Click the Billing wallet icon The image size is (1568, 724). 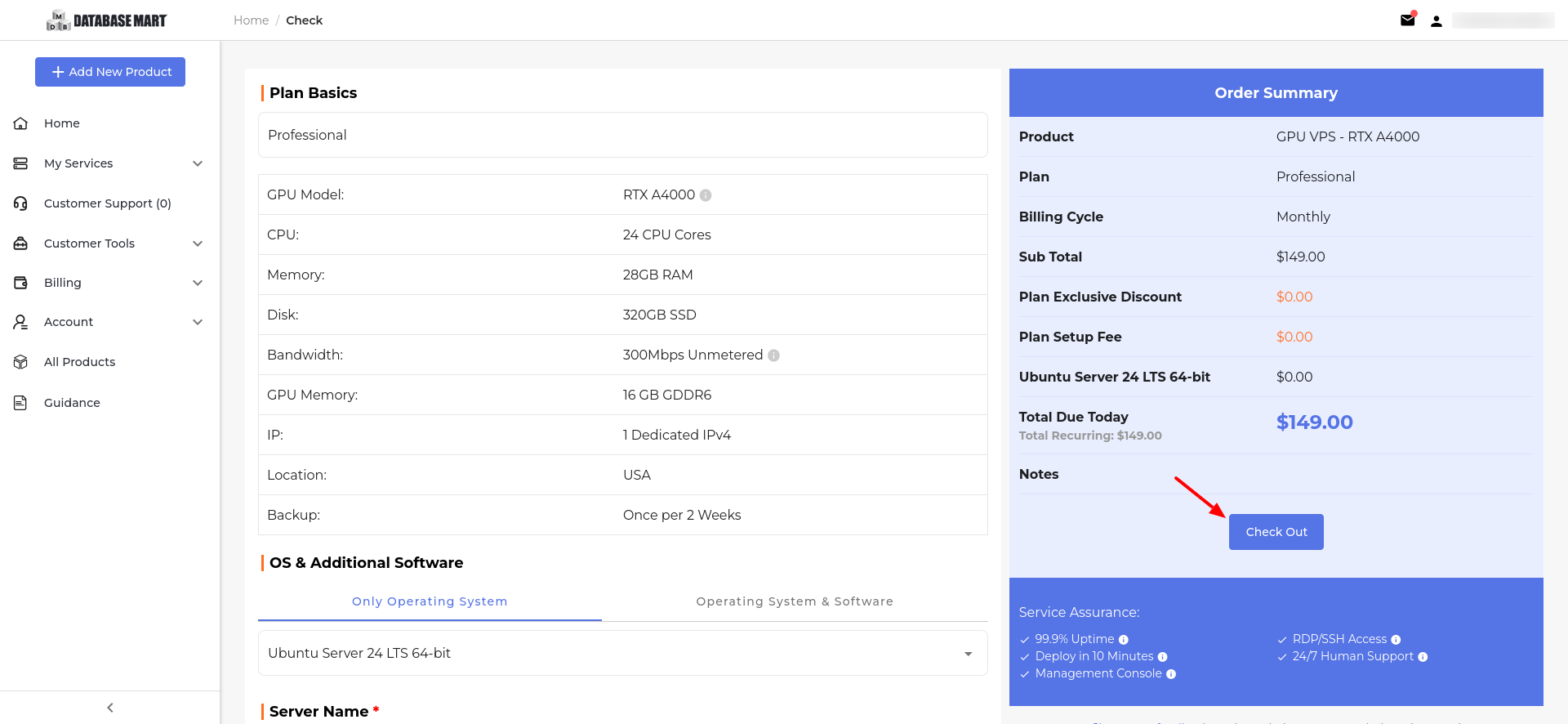(x=21, y=283)
